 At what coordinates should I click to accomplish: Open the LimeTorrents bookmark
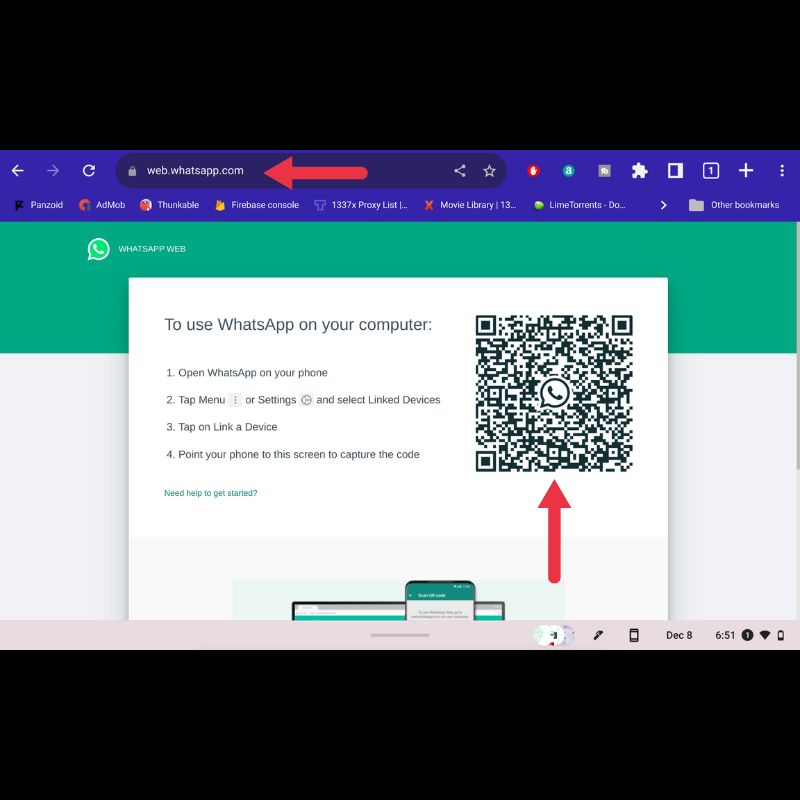579,205
